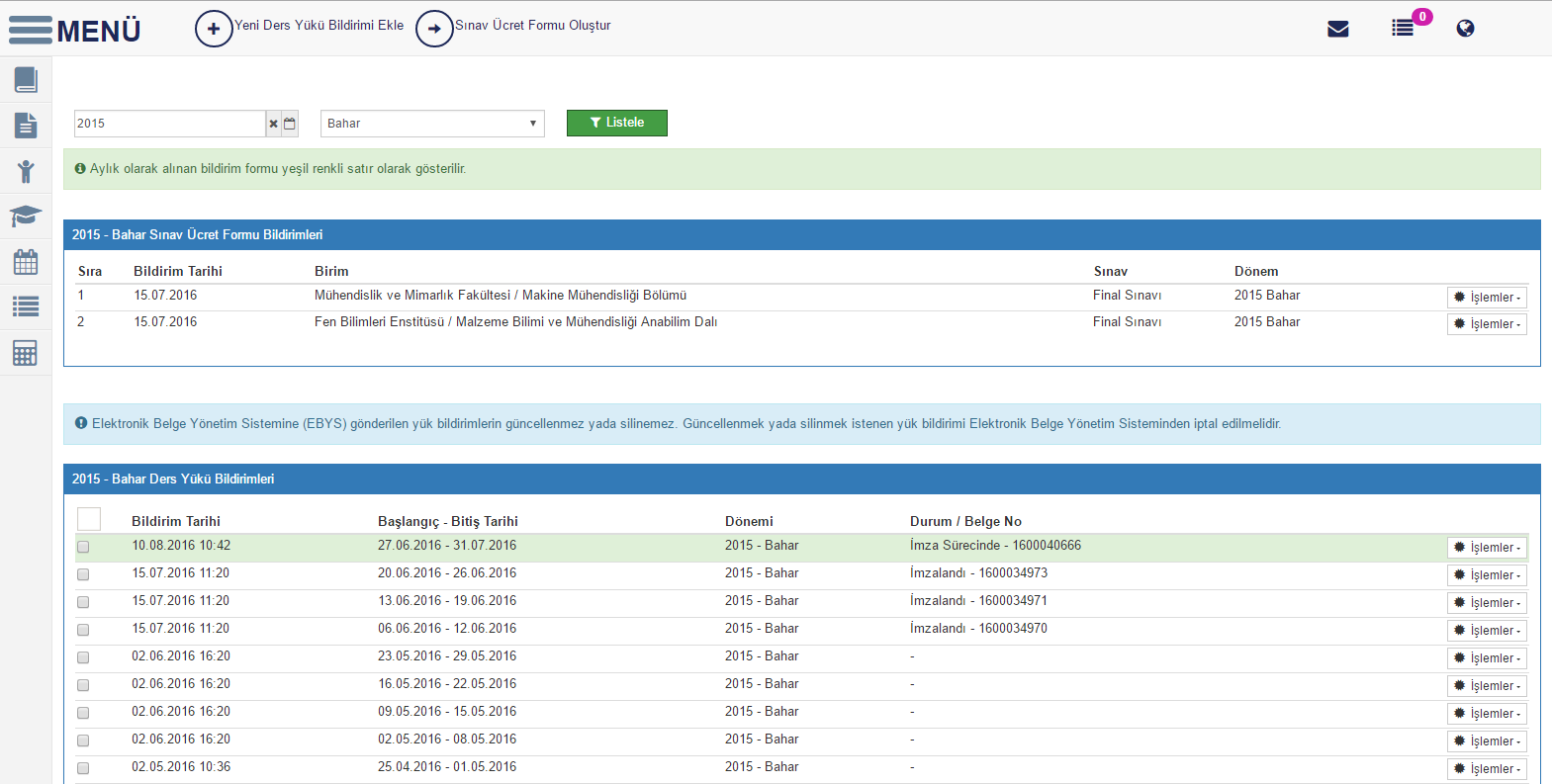
Task: Open the book icon in sidebar
Action: tap(26, 80)
